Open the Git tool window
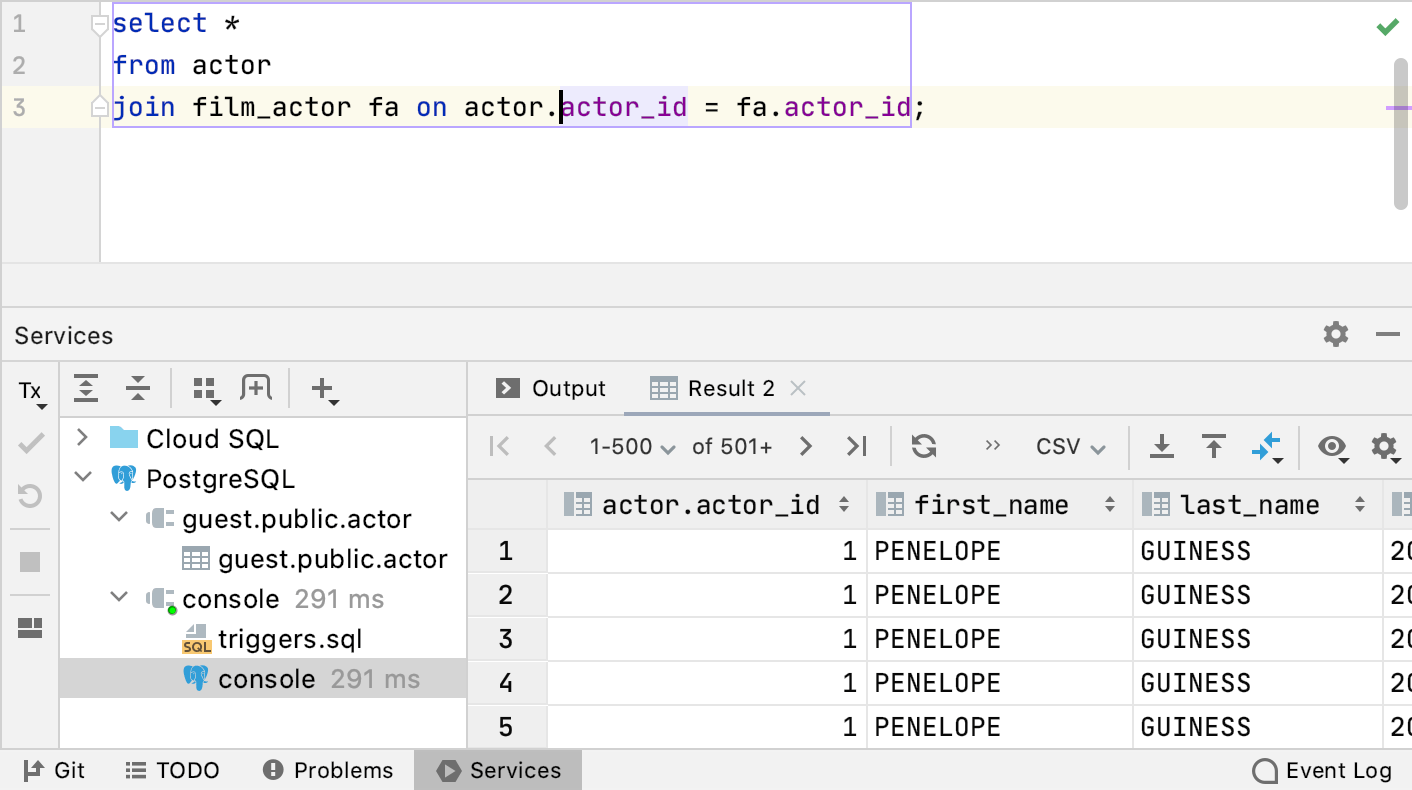The width and height of the screenshot is (1412, 790). point(55,770)
